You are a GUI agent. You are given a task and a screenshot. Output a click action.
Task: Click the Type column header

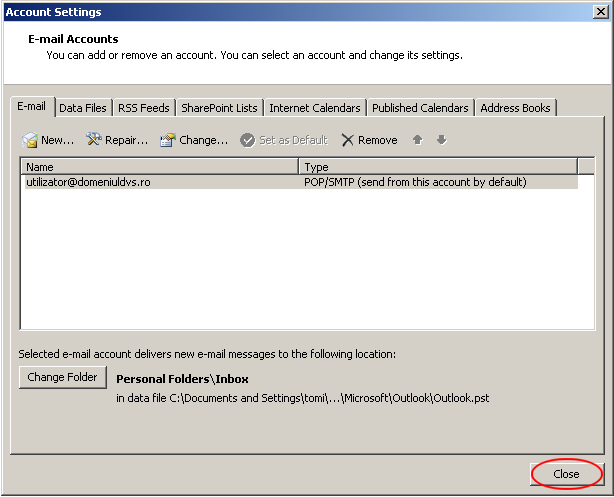click(438, 167)
